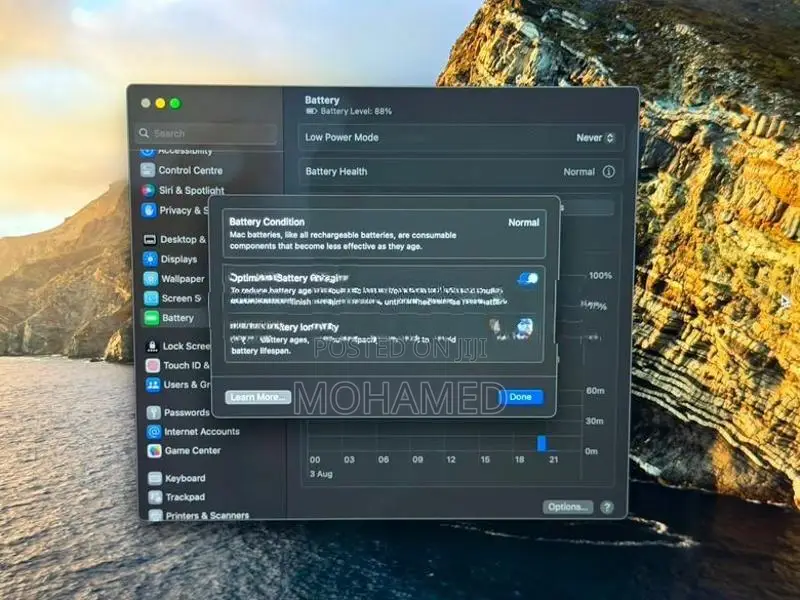The width and height of the screenshot is (800, 600).
Task: Select the Keyboard sidebar icon
Action: point(155,479)
